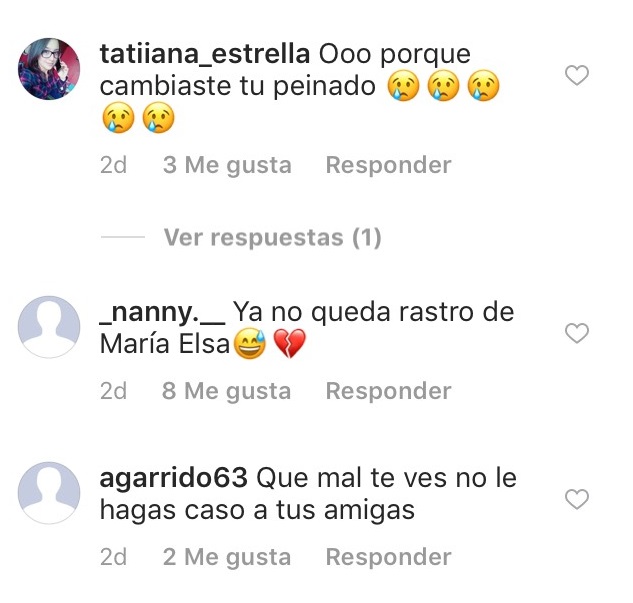Like the _nanny.__ comment with the heart
Viewport: 633px width, 603px height.
(576, 333)
